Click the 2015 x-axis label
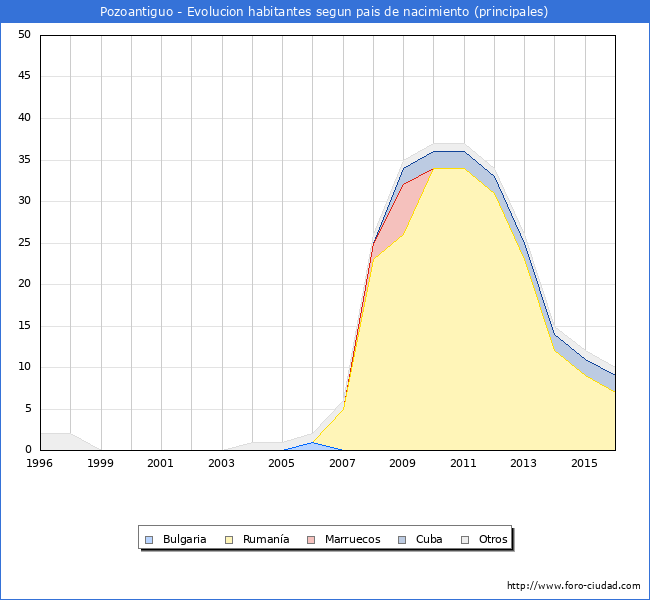Viewport: 650px width, 600px height. point(585,463)
